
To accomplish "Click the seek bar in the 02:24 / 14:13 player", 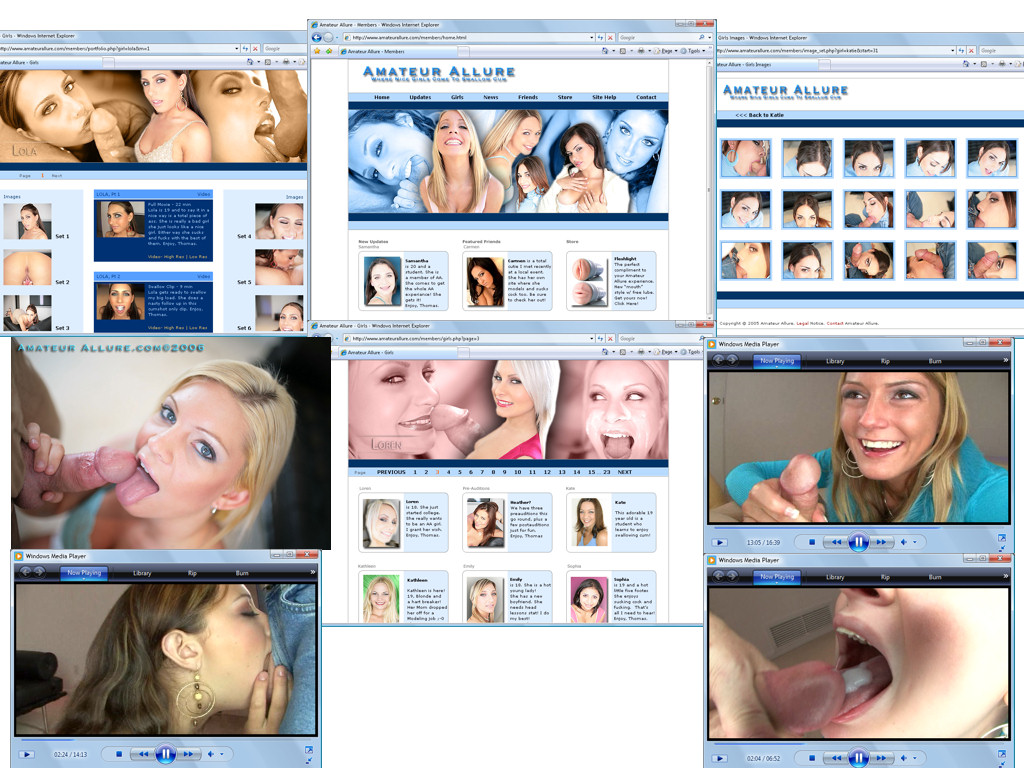I will click(x=165, y=740).
